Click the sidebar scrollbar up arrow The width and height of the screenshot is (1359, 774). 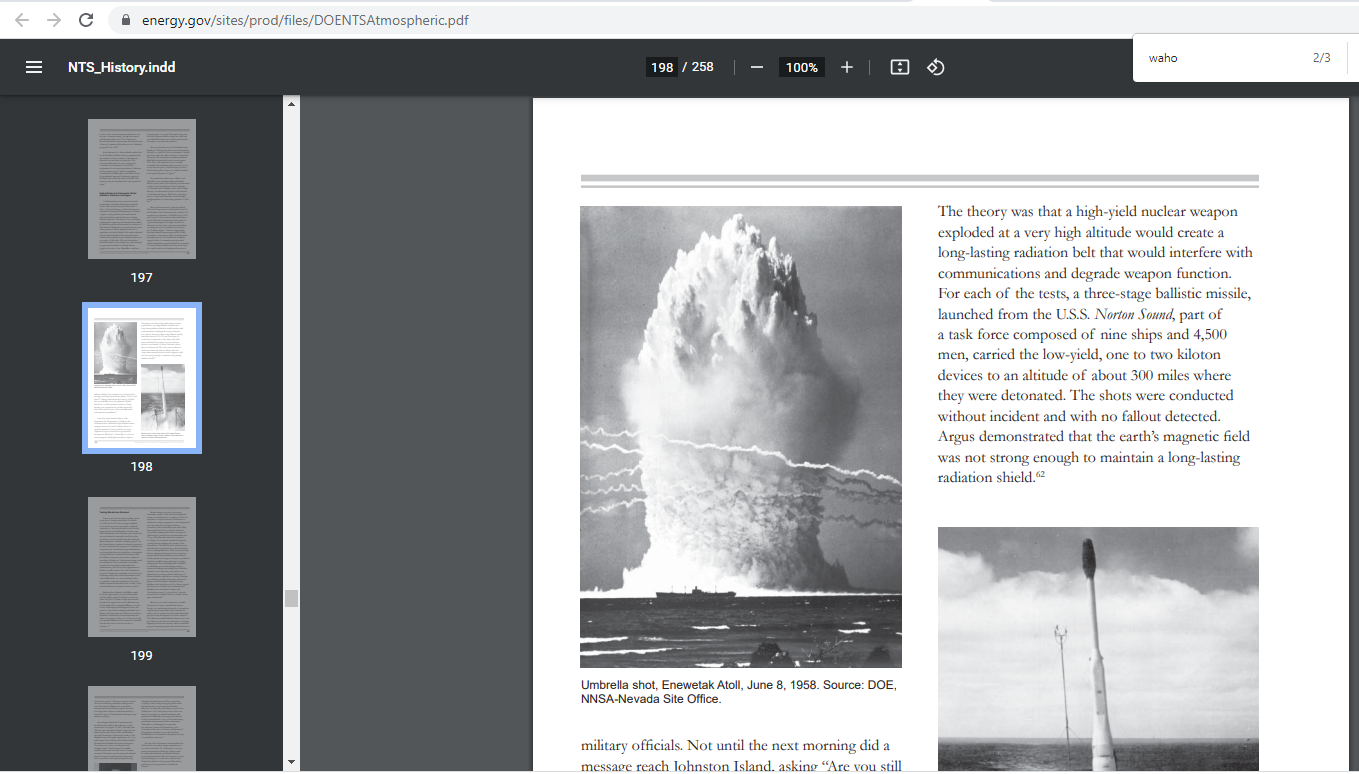(x=292, y=103)
